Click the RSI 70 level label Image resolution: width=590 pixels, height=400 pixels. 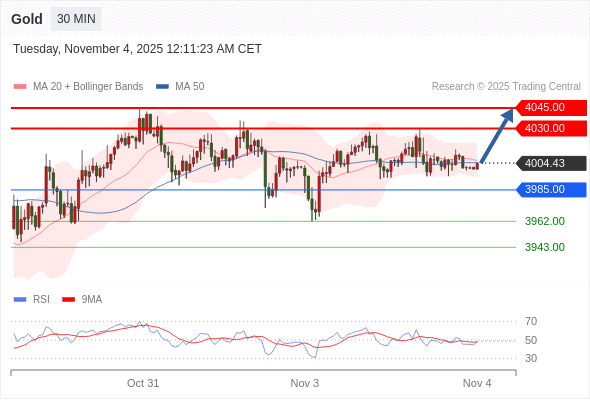click(x=531, y=321)
